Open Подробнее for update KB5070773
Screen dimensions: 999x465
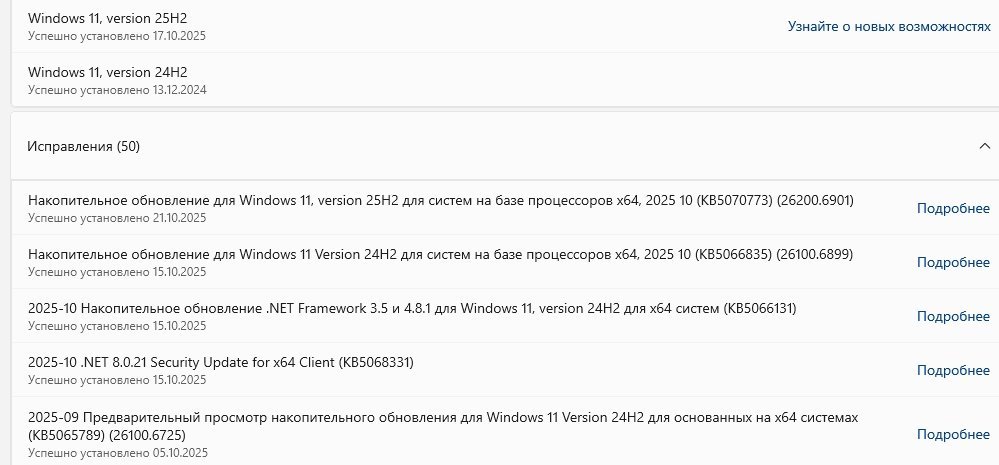tap(953, 208)
